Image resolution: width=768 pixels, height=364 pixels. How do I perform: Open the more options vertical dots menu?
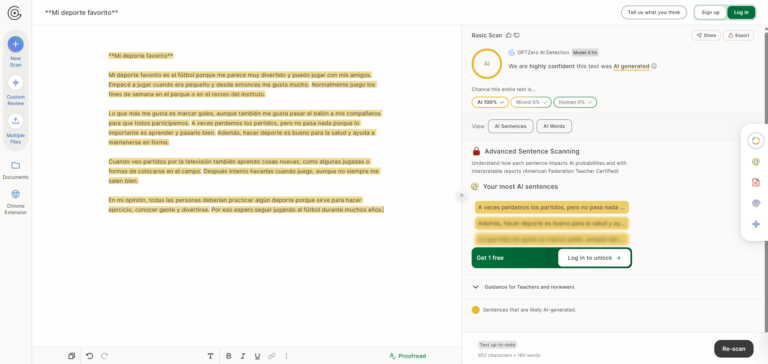(287, 356)
